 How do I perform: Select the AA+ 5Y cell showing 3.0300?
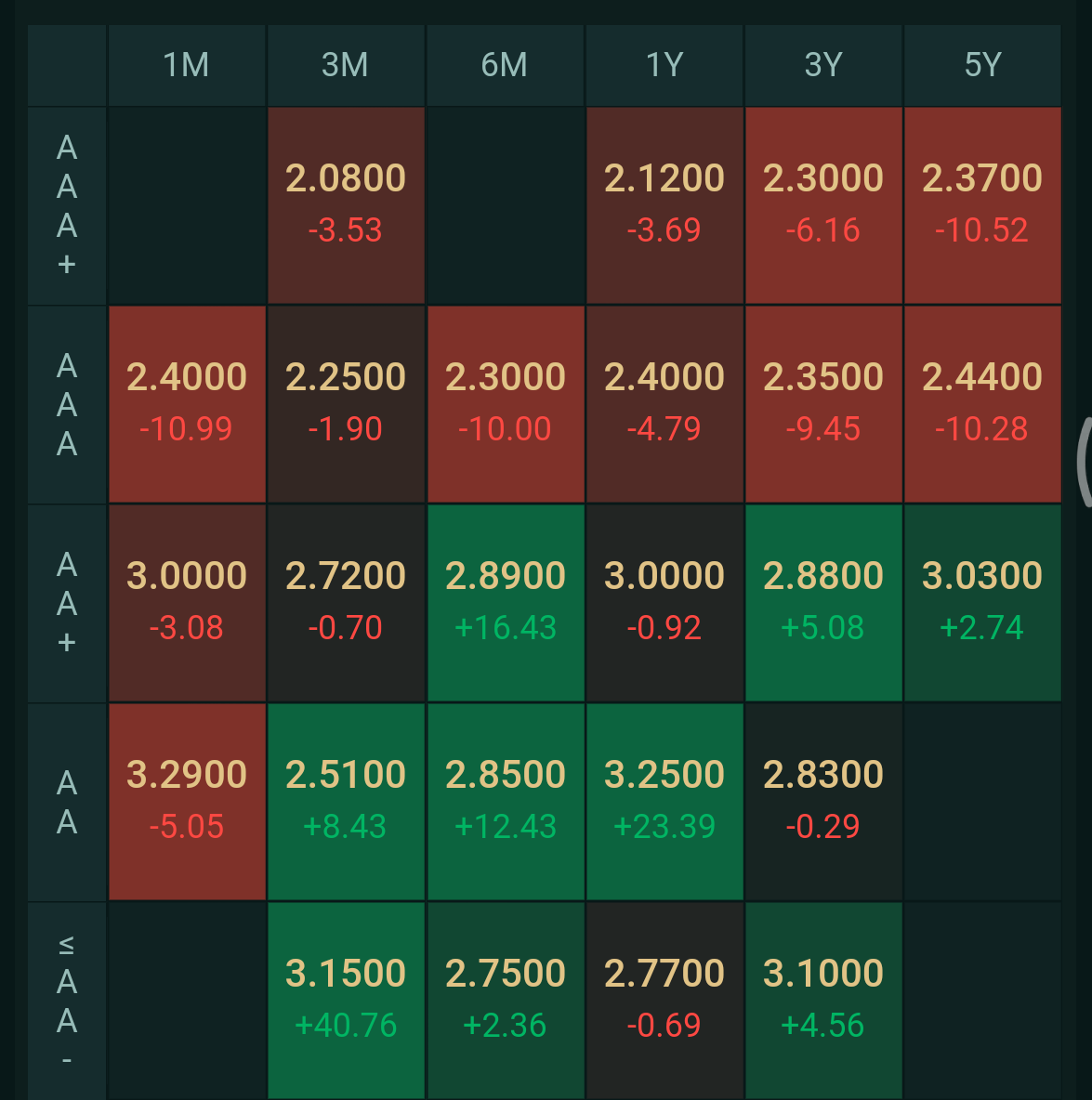point(982,603)
